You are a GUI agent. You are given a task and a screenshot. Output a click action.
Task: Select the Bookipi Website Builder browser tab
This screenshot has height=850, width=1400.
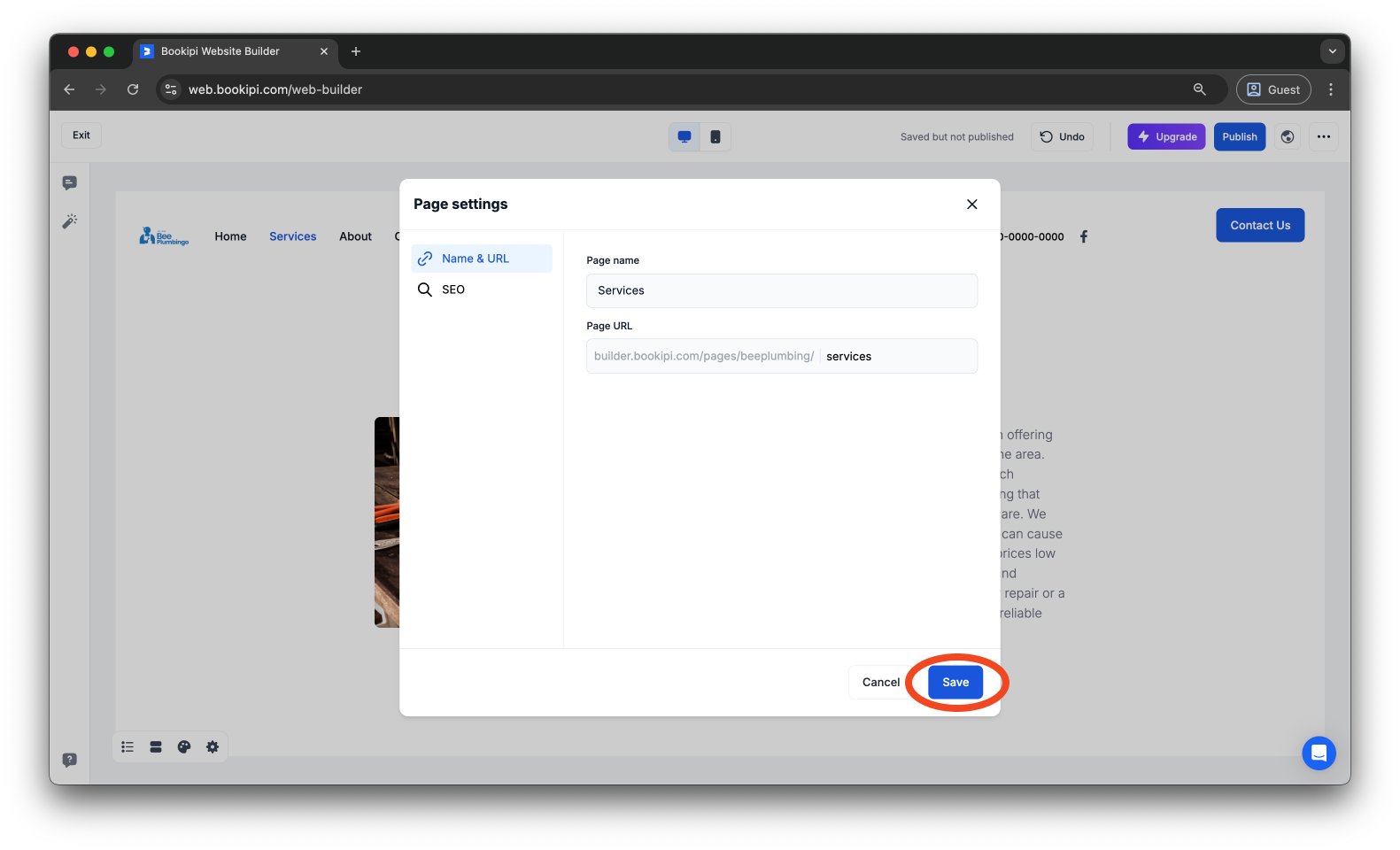click(236, 51)
